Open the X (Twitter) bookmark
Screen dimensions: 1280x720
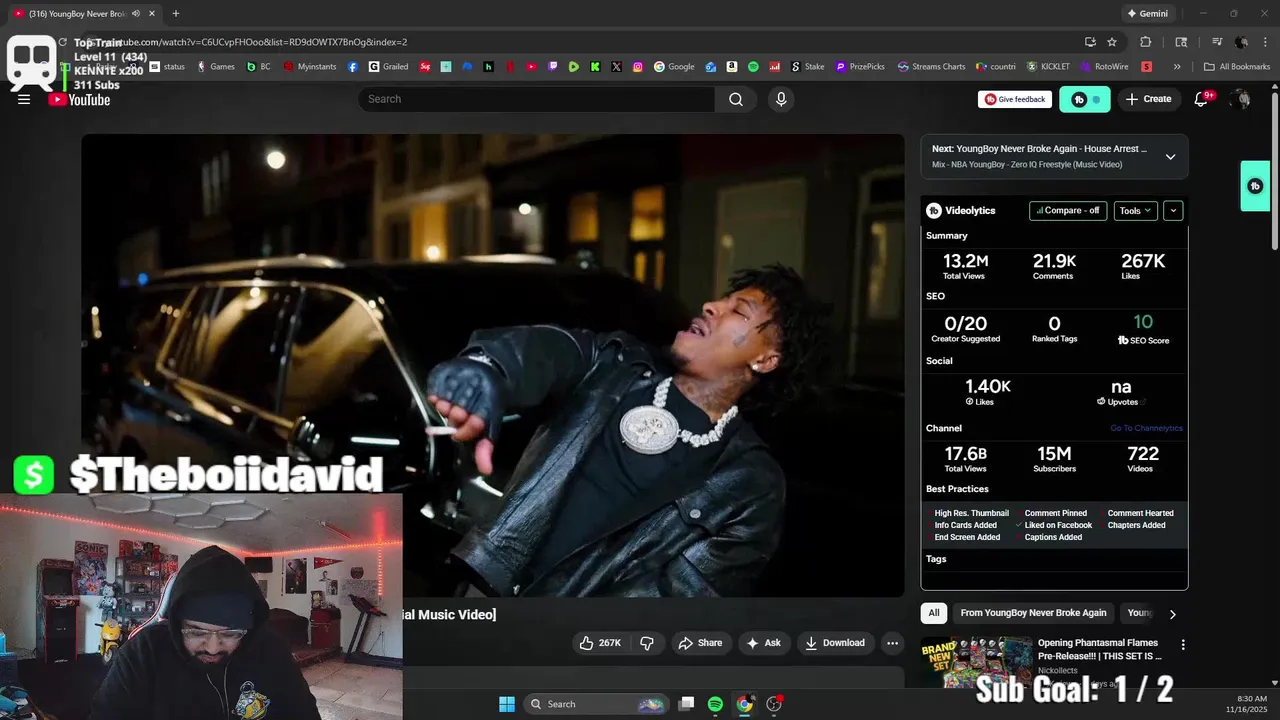coord(616,67)
